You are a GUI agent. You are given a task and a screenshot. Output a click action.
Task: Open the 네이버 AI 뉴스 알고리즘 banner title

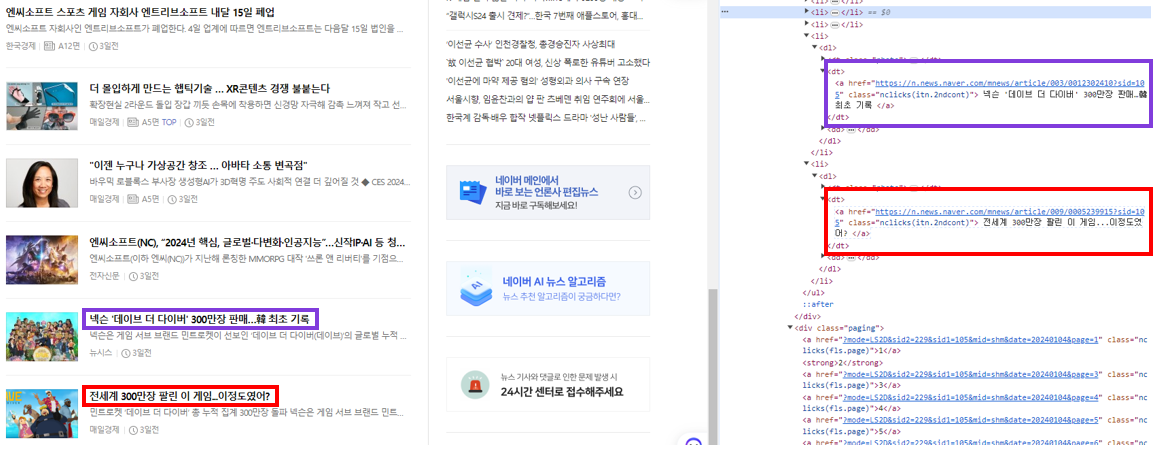[555, 281]
